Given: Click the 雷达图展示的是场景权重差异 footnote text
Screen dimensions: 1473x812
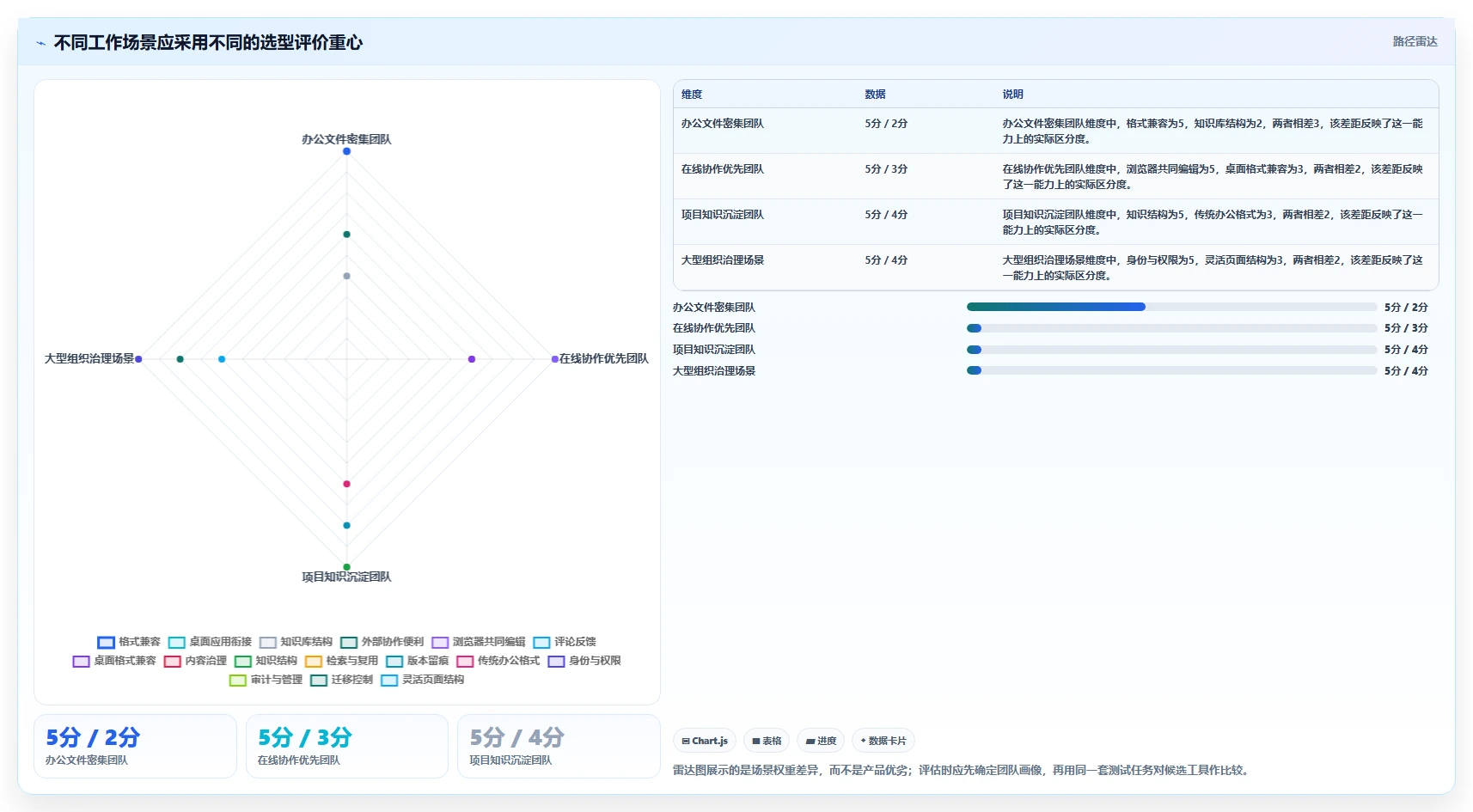Looking at the screenshot, I should click(x=961, y=770).
